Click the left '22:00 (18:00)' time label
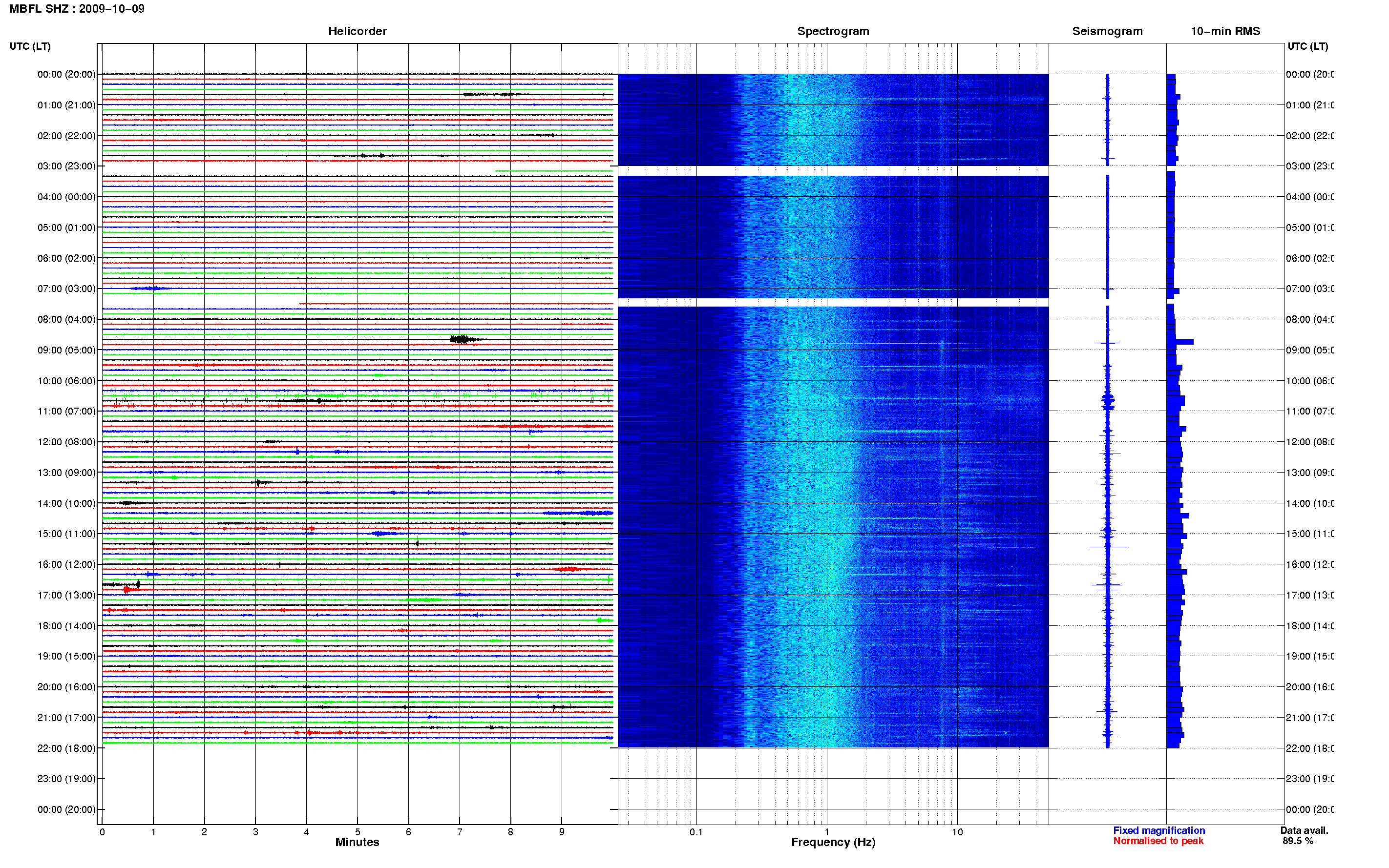The height and width of the screenshot is (868, 1389). coord(66,748)
